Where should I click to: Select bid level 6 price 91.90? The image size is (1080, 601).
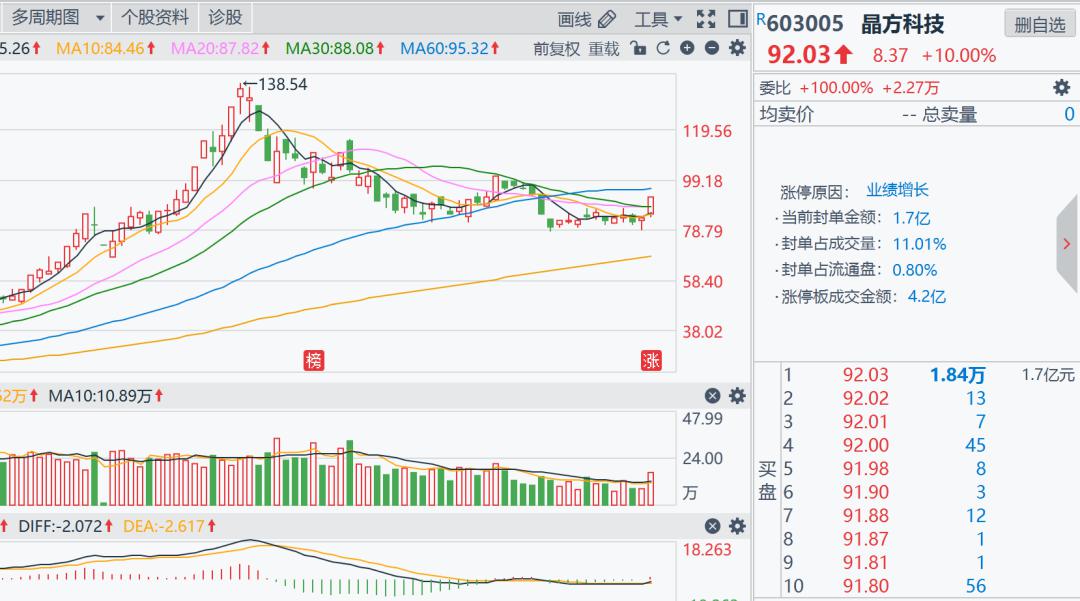[866, 492]
